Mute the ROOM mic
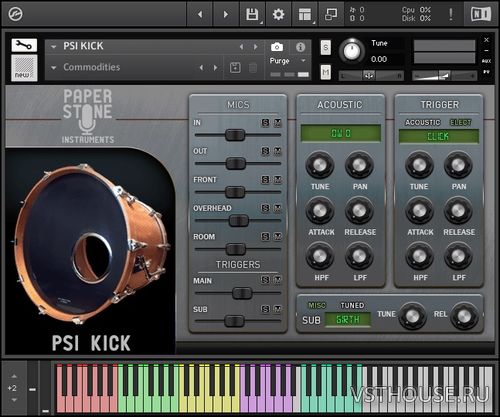This screenshot has height=417, width=500. pyautogui.click(x=277, y=237)
